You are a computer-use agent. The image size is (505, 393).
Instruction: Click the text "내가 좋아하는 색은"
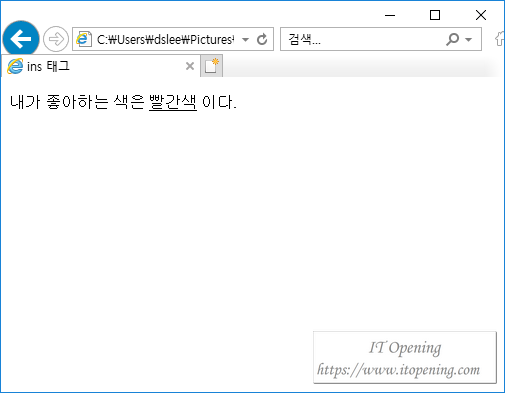coord(77,102)
